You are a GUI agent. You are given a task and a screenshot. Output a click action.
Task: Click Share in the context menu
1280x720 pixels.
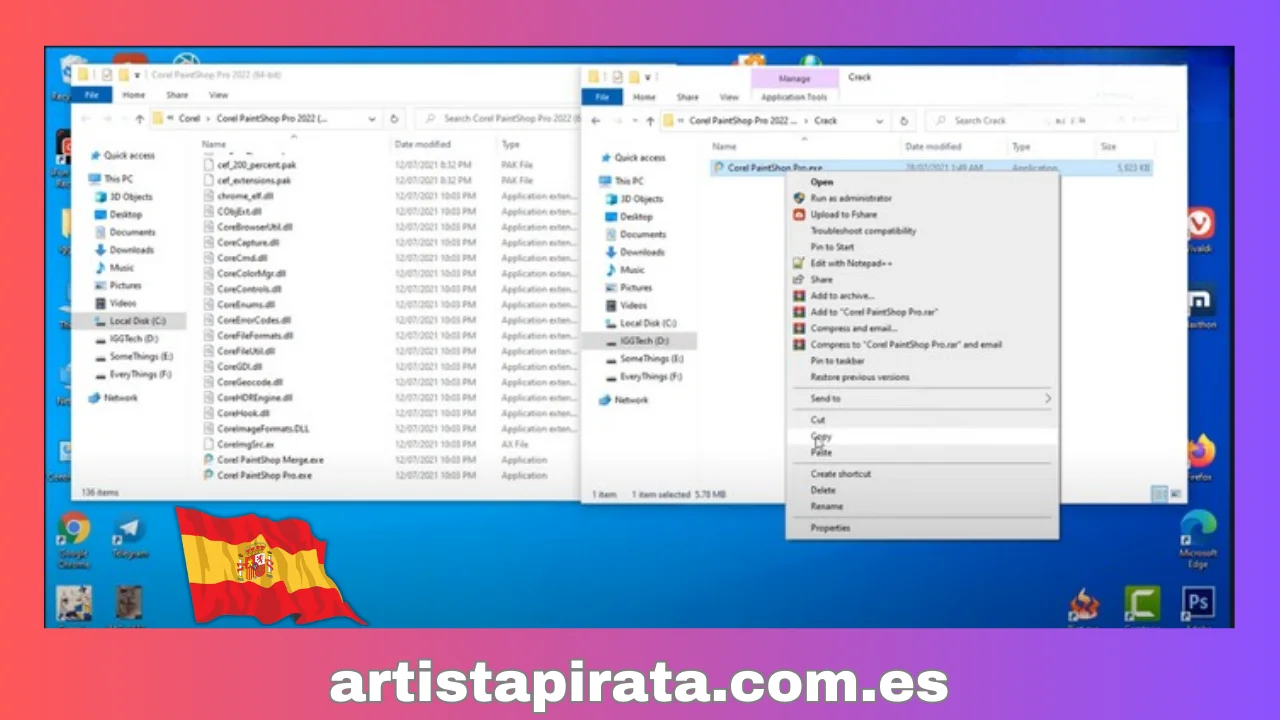point(821,279)
